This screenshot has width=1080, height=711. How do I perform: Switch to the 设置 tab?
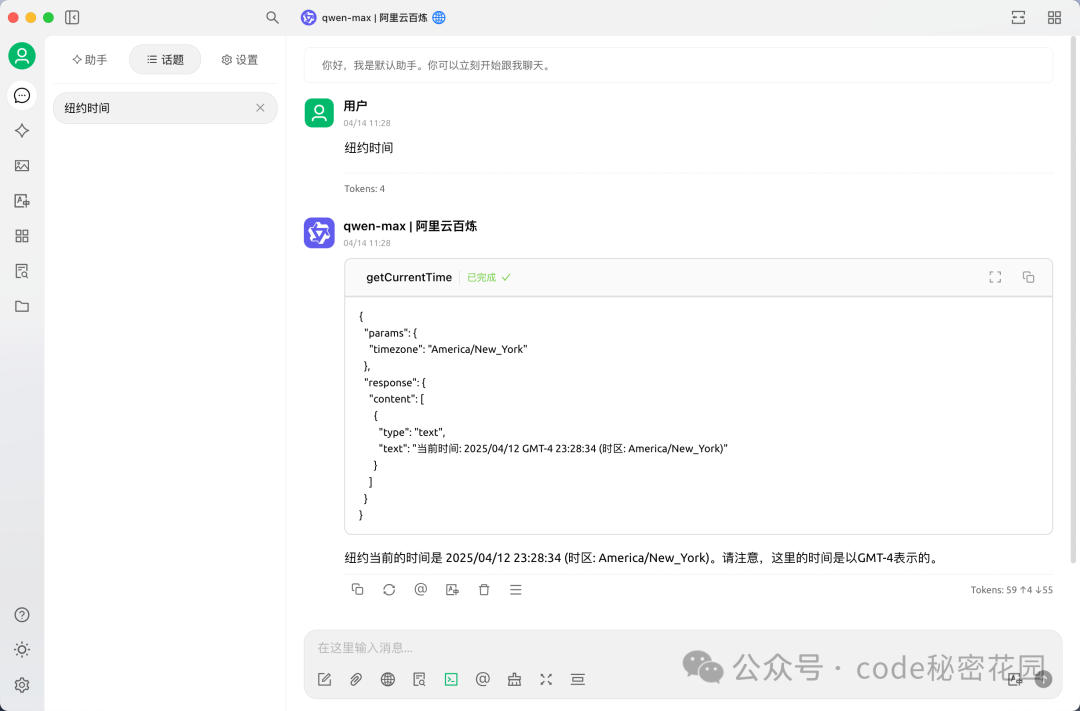pyautogui.click(x=240, y=60)
